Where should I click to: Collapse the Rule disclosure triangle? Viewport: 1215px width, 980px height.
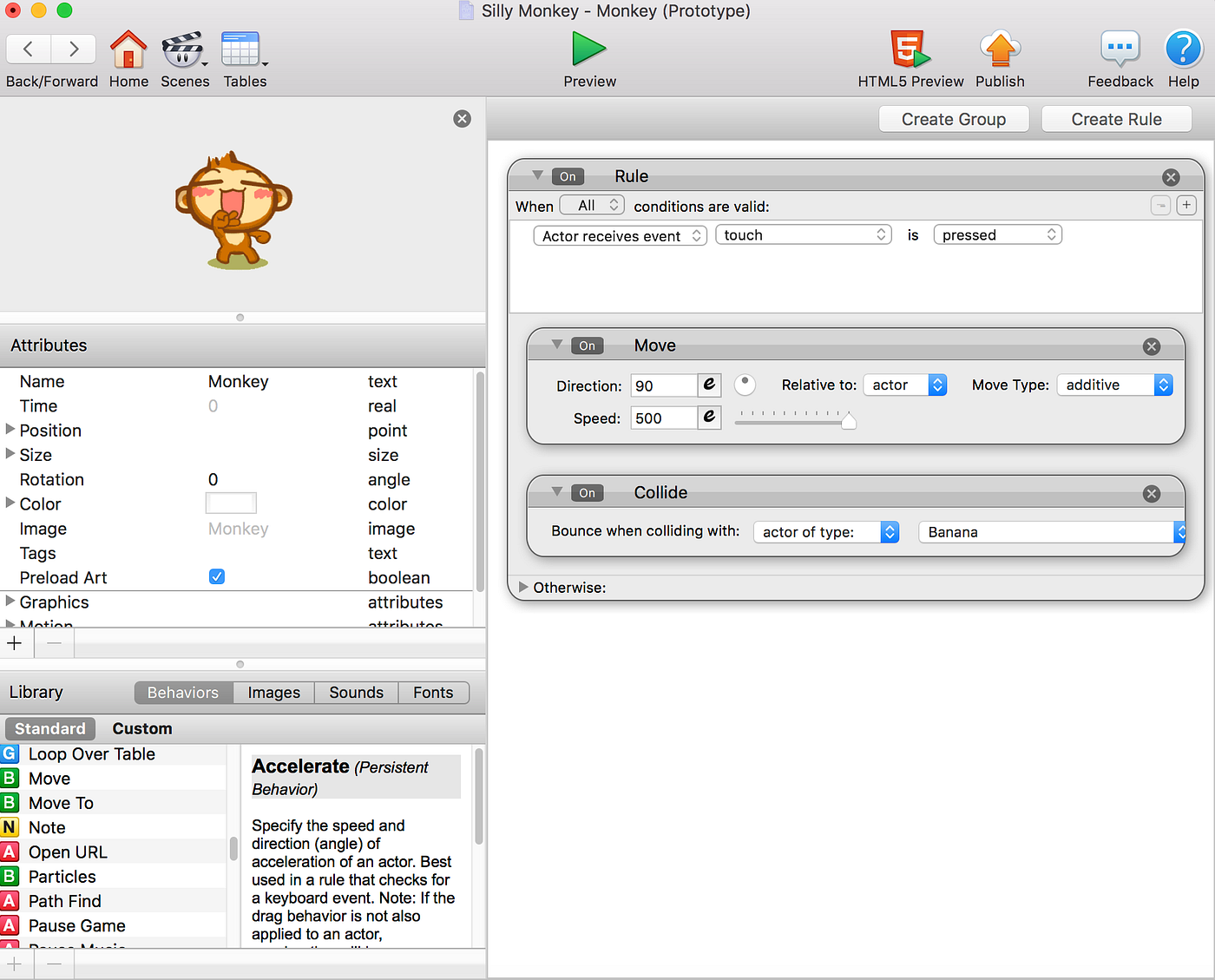(537, 175)
